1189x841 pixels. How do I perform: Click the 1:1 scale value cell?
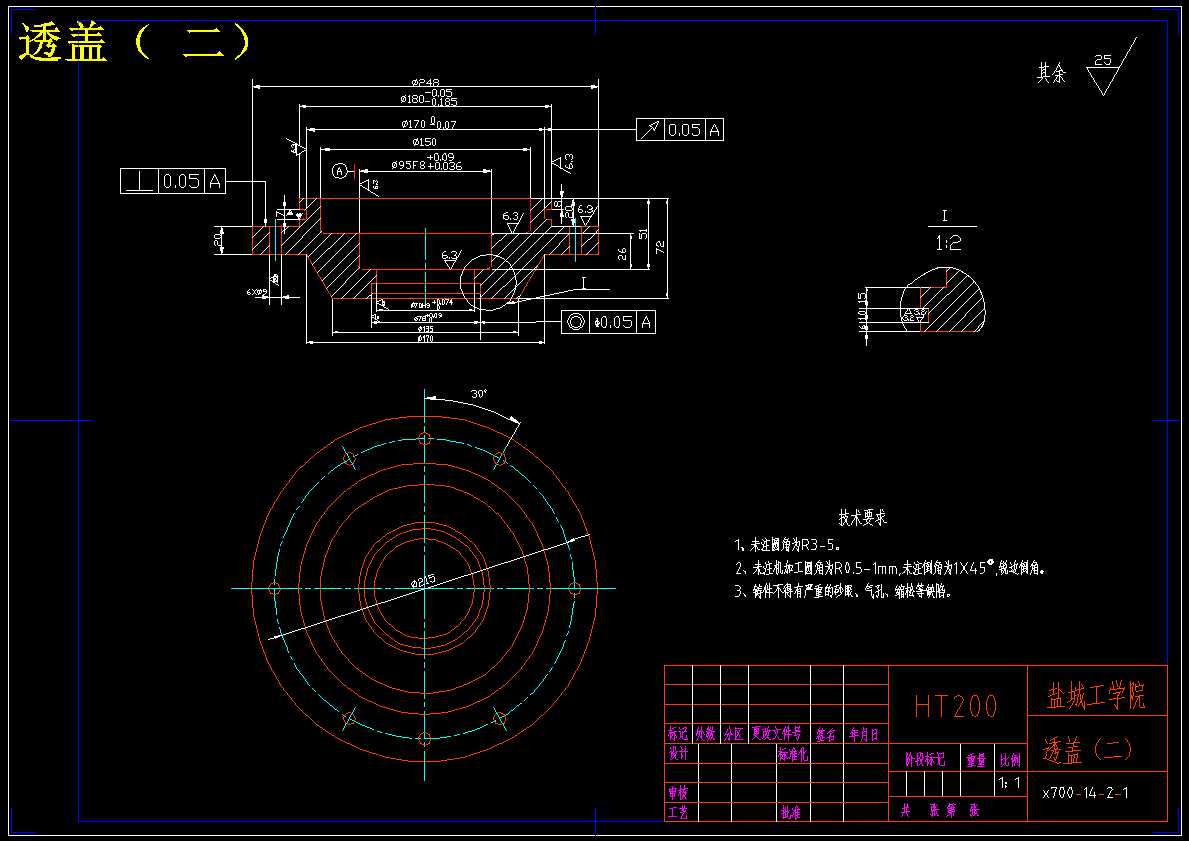(1009, 783)
